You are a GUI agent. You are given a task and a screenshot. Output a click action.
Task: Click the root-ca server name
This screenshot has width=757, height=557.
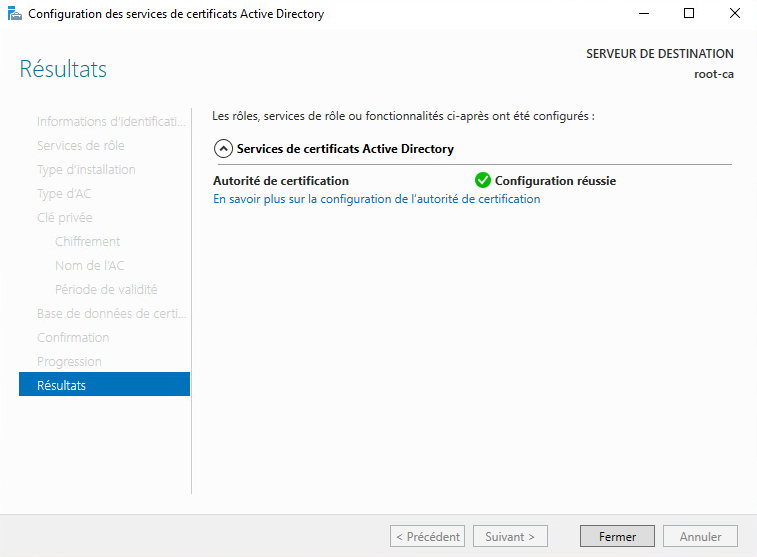coord(714,74)
